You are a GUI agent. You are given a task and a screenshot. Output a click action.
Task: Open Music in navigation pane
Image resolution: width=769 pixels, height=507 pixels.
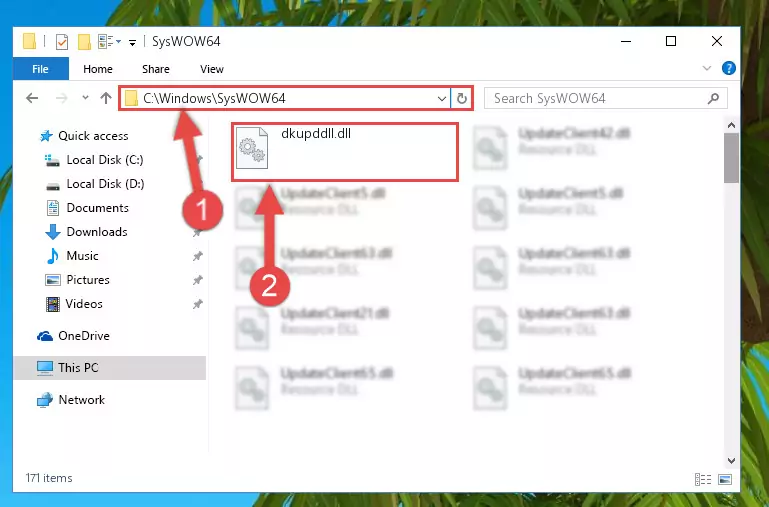pyautogui.click(x=72, y=256)
